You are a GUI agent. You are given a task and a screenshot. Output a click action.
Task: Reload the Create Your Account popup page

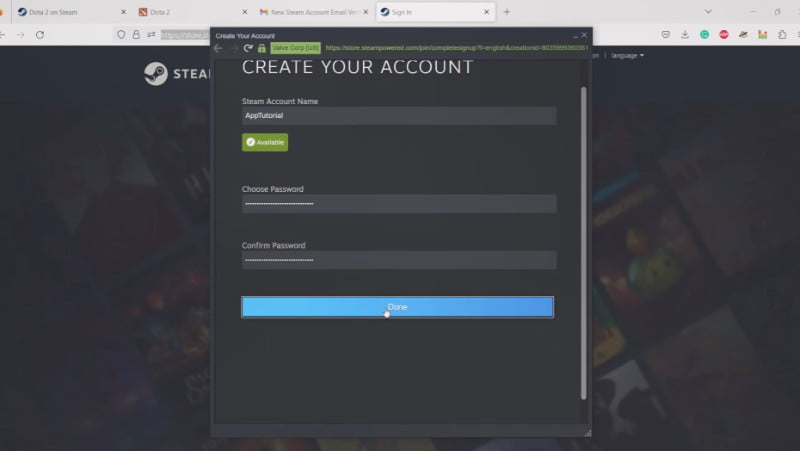pos(248,48)
